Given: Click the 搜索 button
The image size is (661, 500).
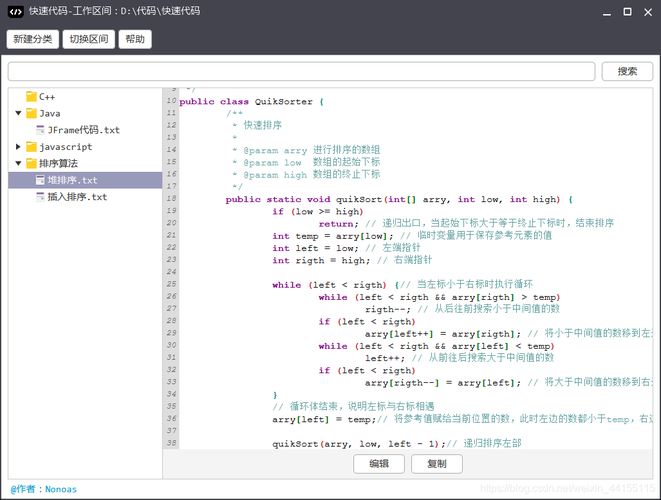Looking at the screenshot, I should [x=627, y=71].
